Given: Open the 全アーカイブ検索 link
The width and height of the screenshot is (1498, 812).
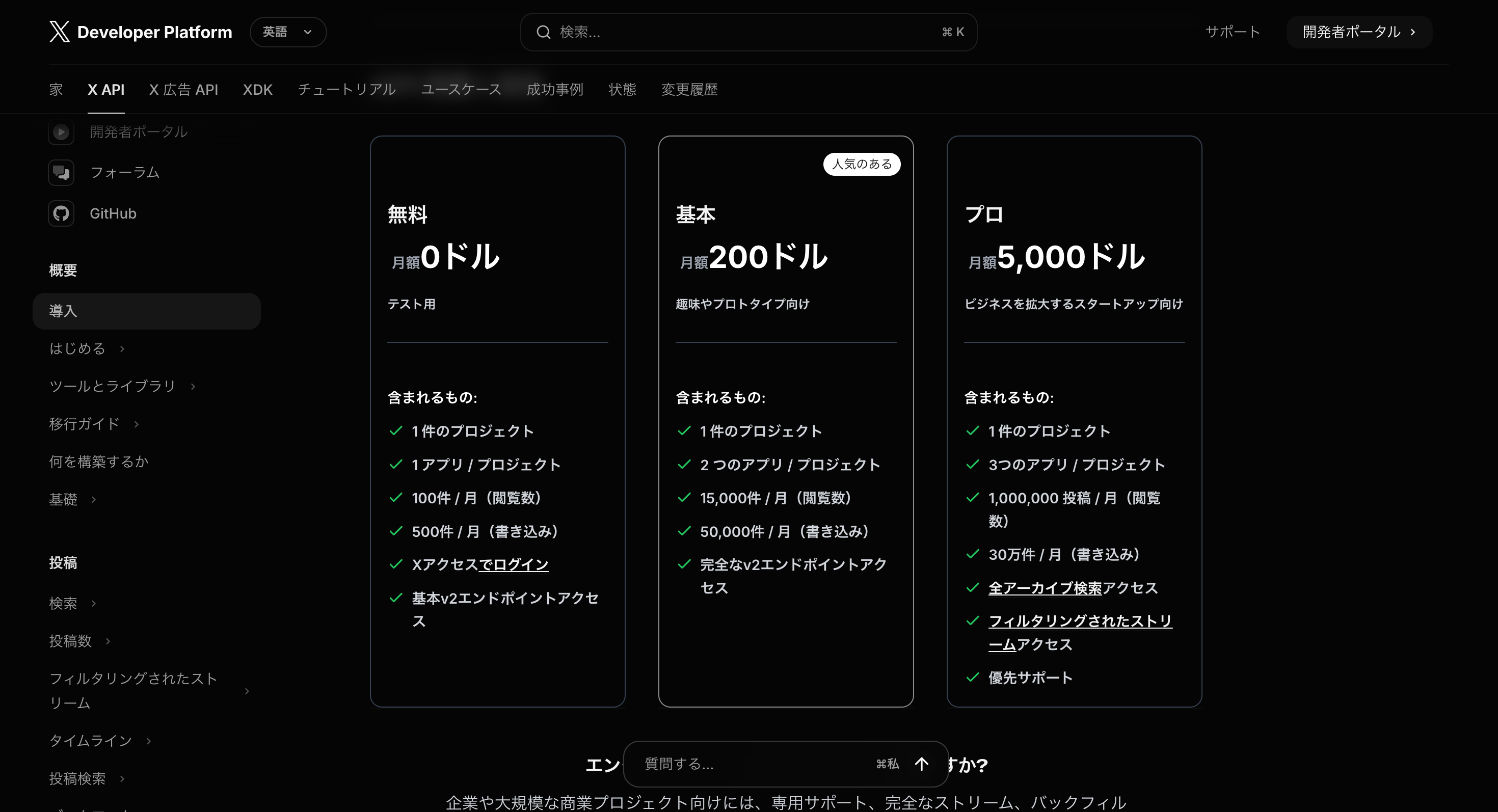Looking at the screenshot, I should (x=1045, y=588).
